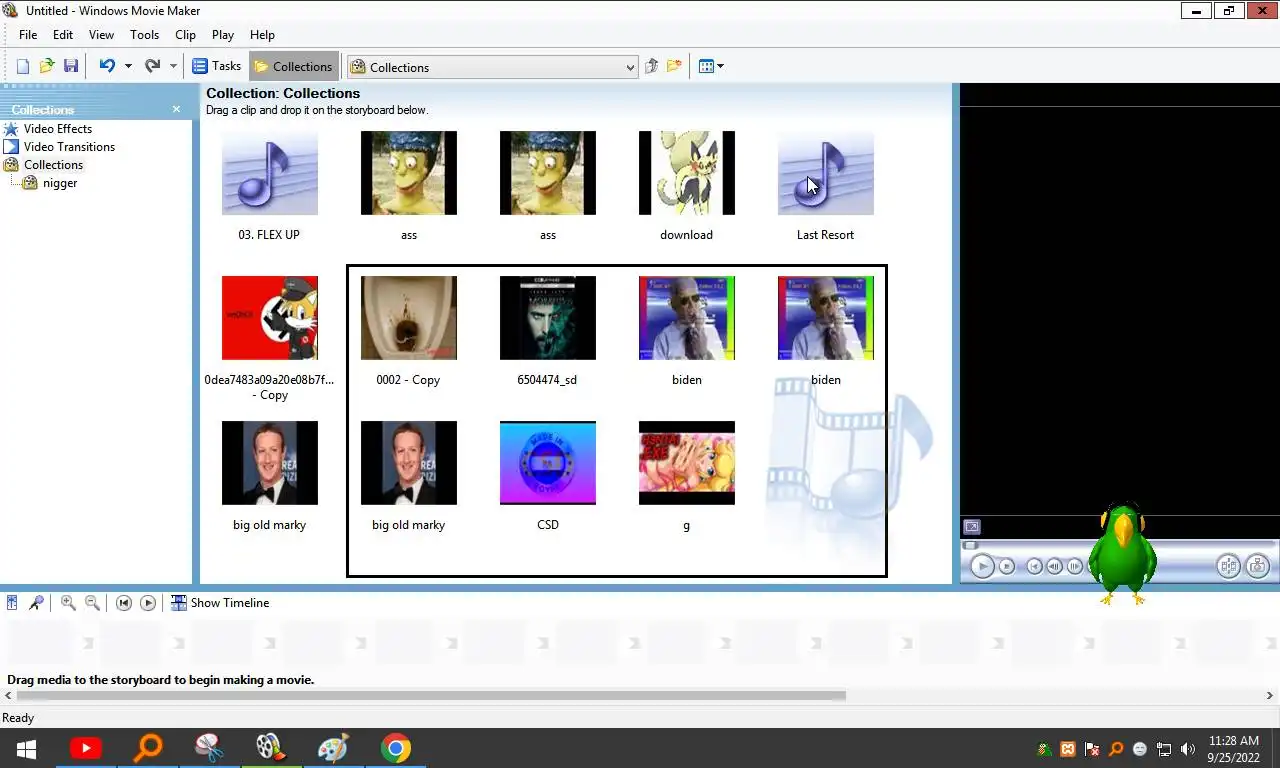Rewind the storyboard
This screenshot has height=768, width=1280.
[124, 602]
